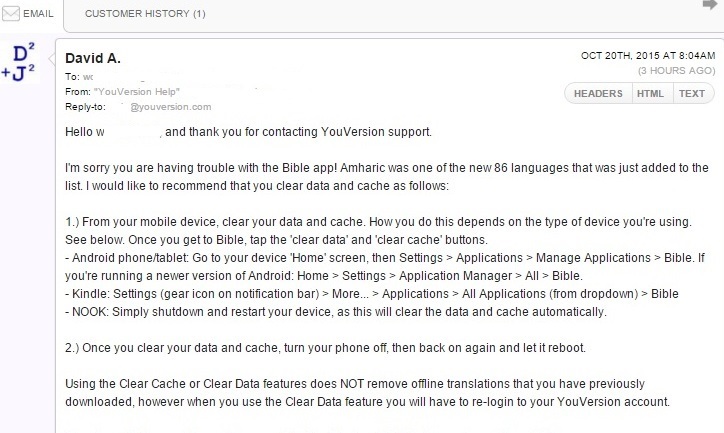Click the D² + J² sender avatar
Screen dimensions: 724x433
coord(20,62)
